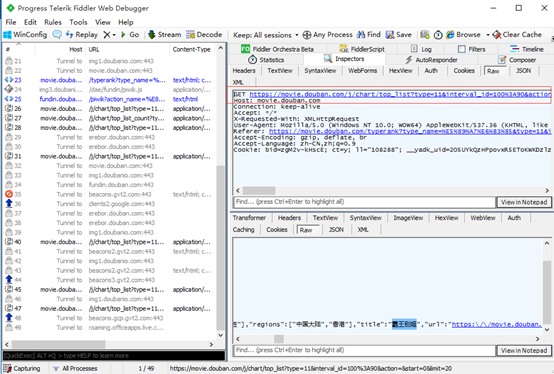Open the Tools menu
This screenshot has height=374, width=554.
[78, 22]
